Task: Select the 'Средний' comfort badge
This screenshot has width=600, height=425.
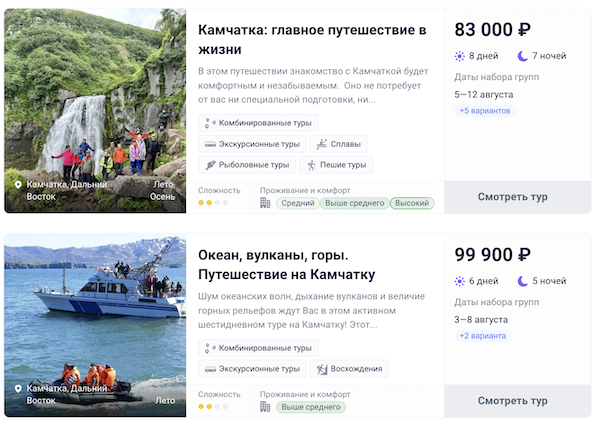Action: pos(298,203)
